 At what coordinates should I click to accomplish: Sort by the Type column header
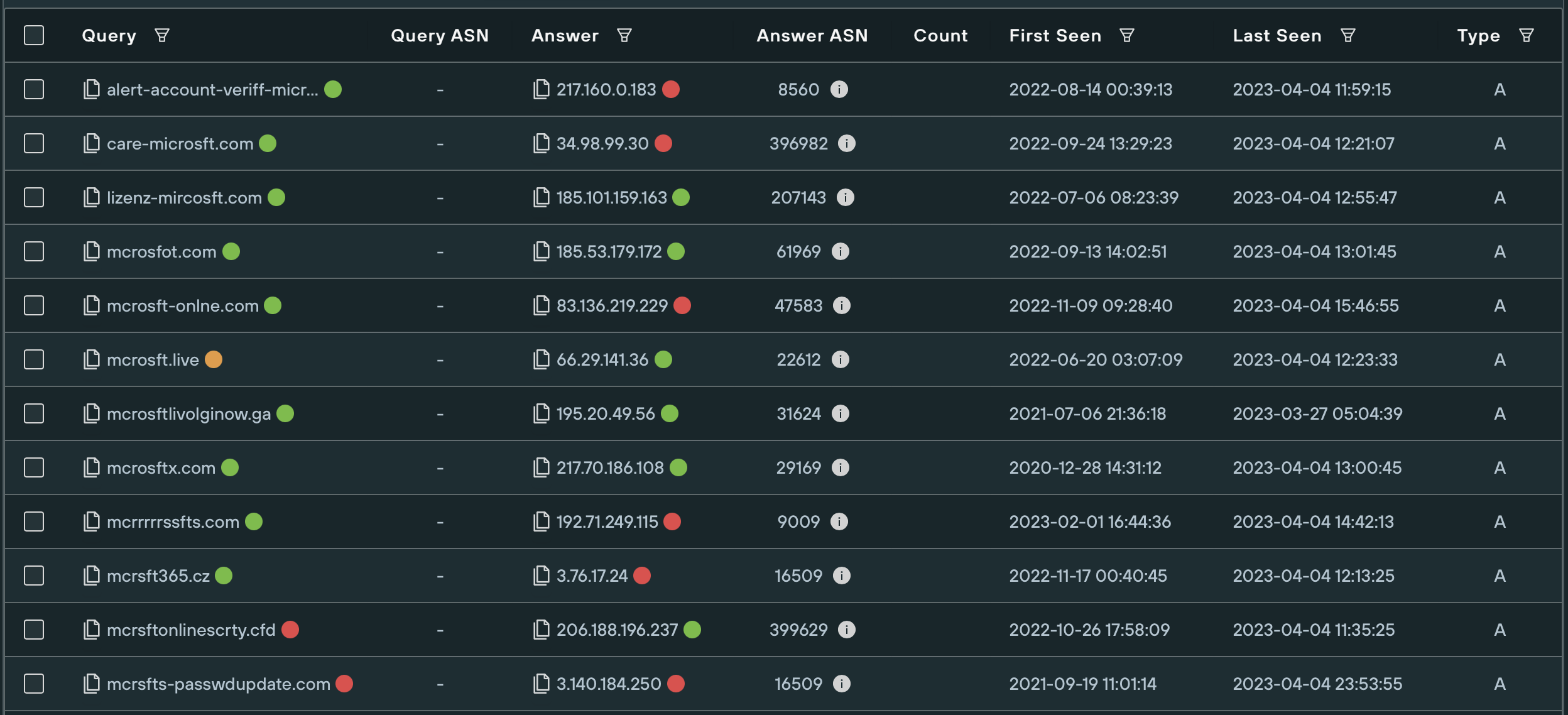click(1478, 35)
